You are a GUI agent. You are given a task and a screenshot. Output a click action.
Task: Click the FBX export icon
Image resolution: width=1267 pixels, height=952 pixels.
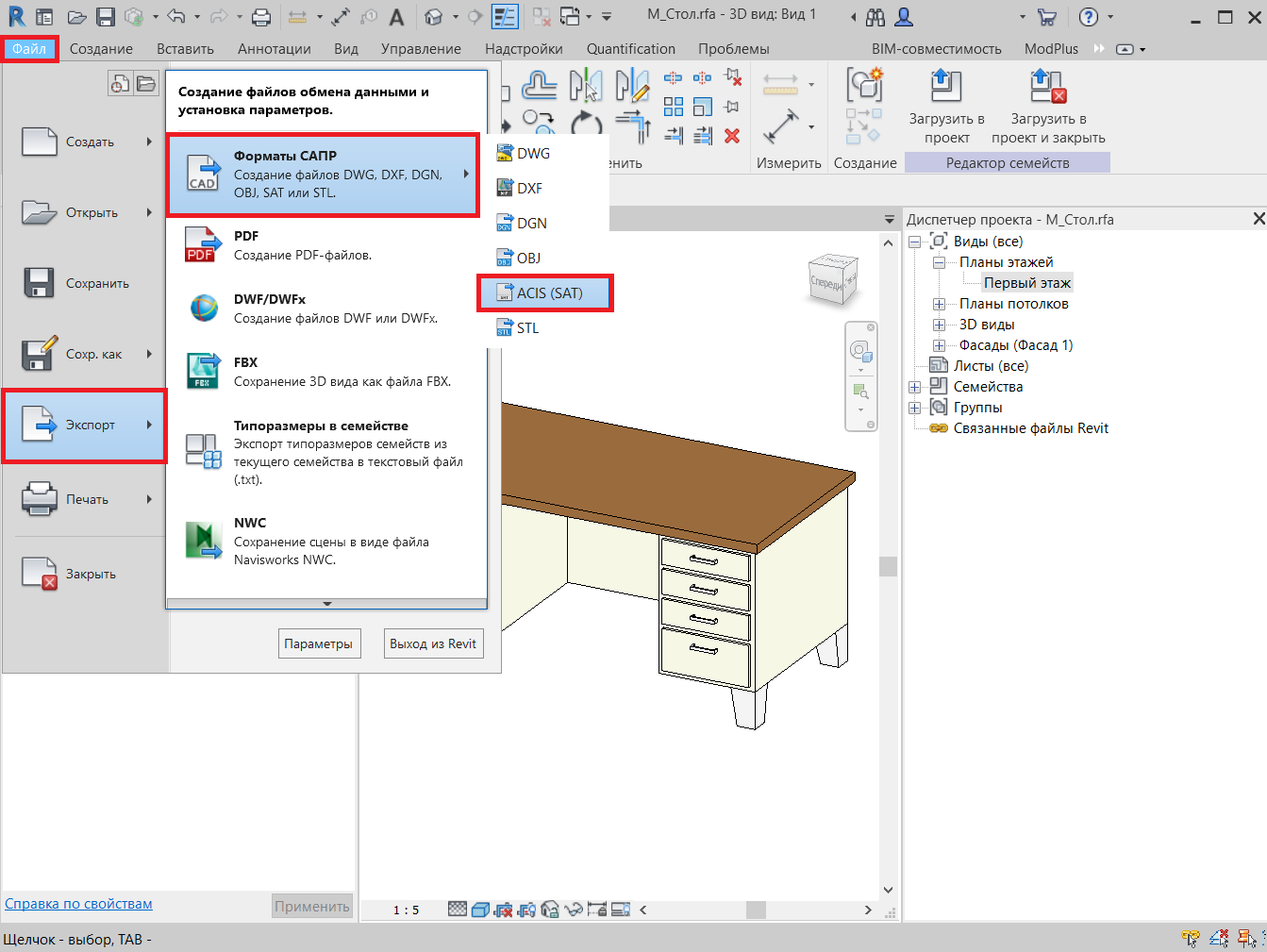point(203,371)
